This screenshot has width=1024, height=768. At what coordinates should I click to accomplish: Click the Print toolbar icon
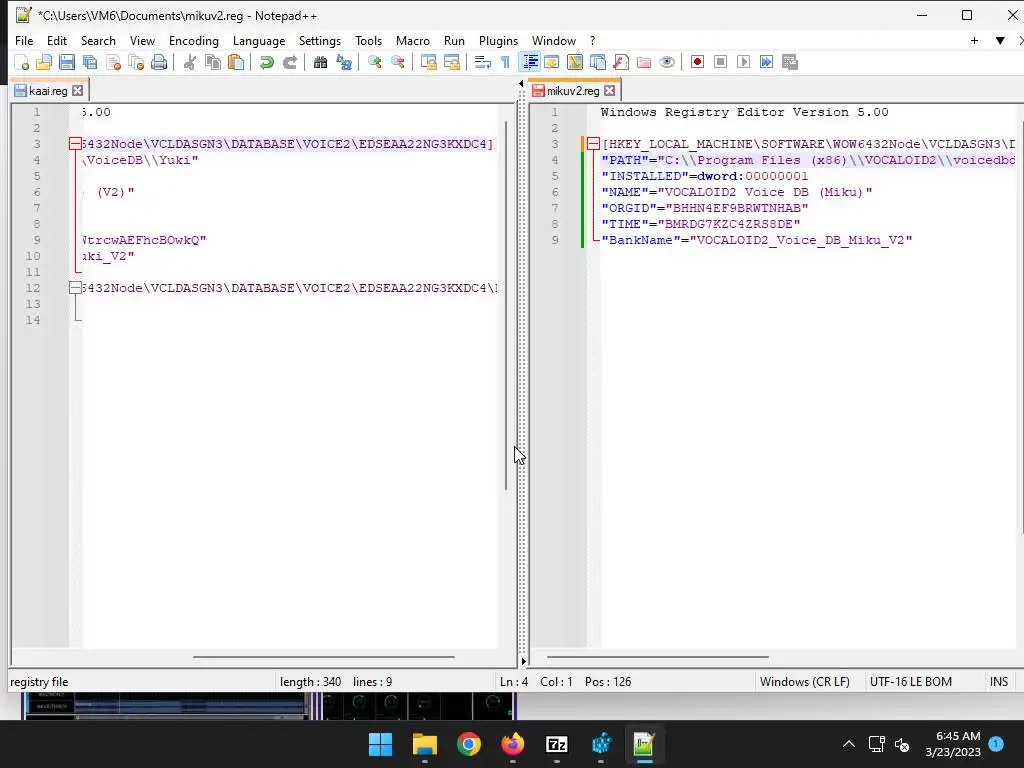coord(159,62)
